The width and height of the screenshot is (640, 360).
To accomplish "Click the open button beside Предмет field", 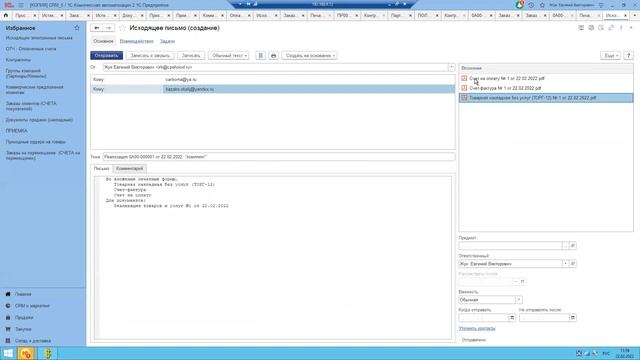I will click(573, 246).
